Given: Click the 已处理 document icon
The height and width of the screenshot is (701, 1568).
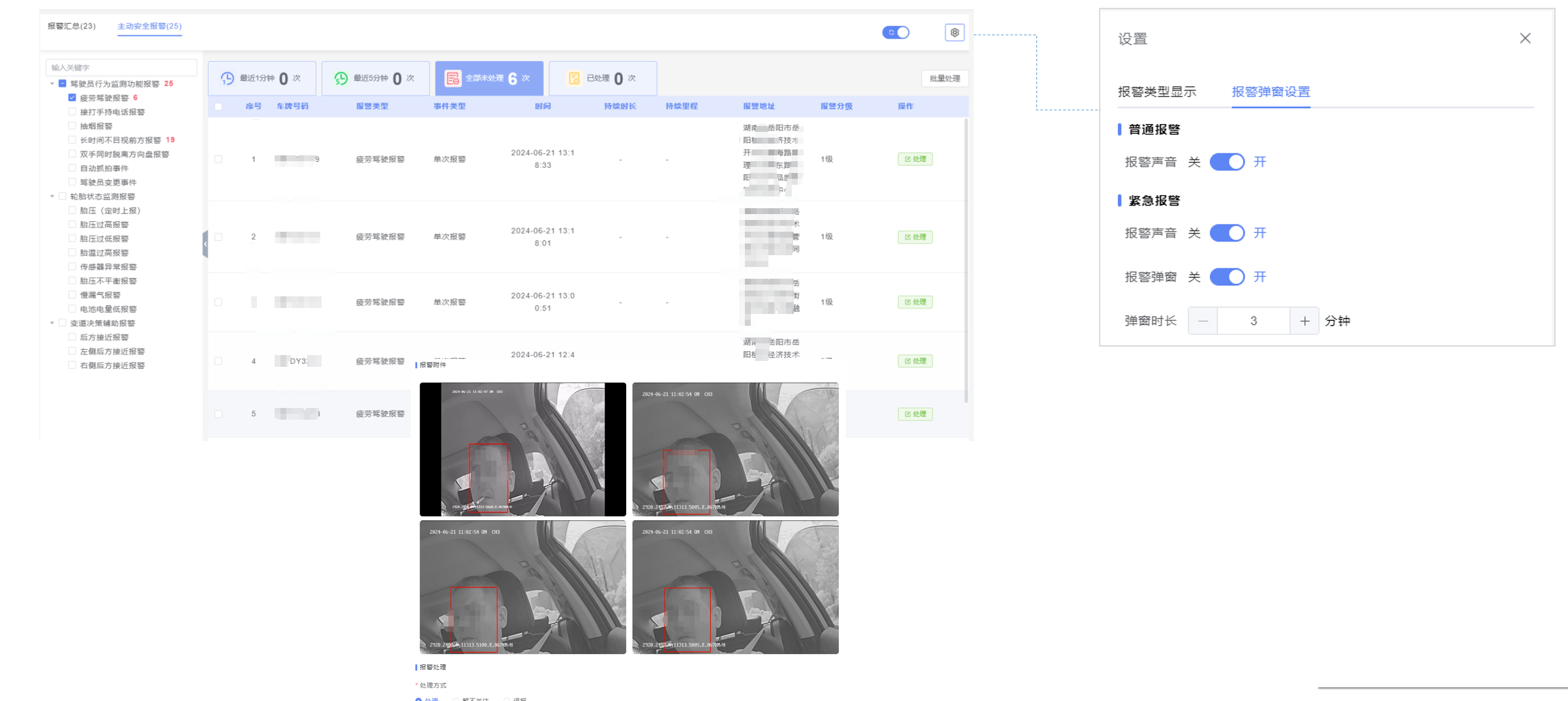Looking at the screenshot, I should 574,78.
